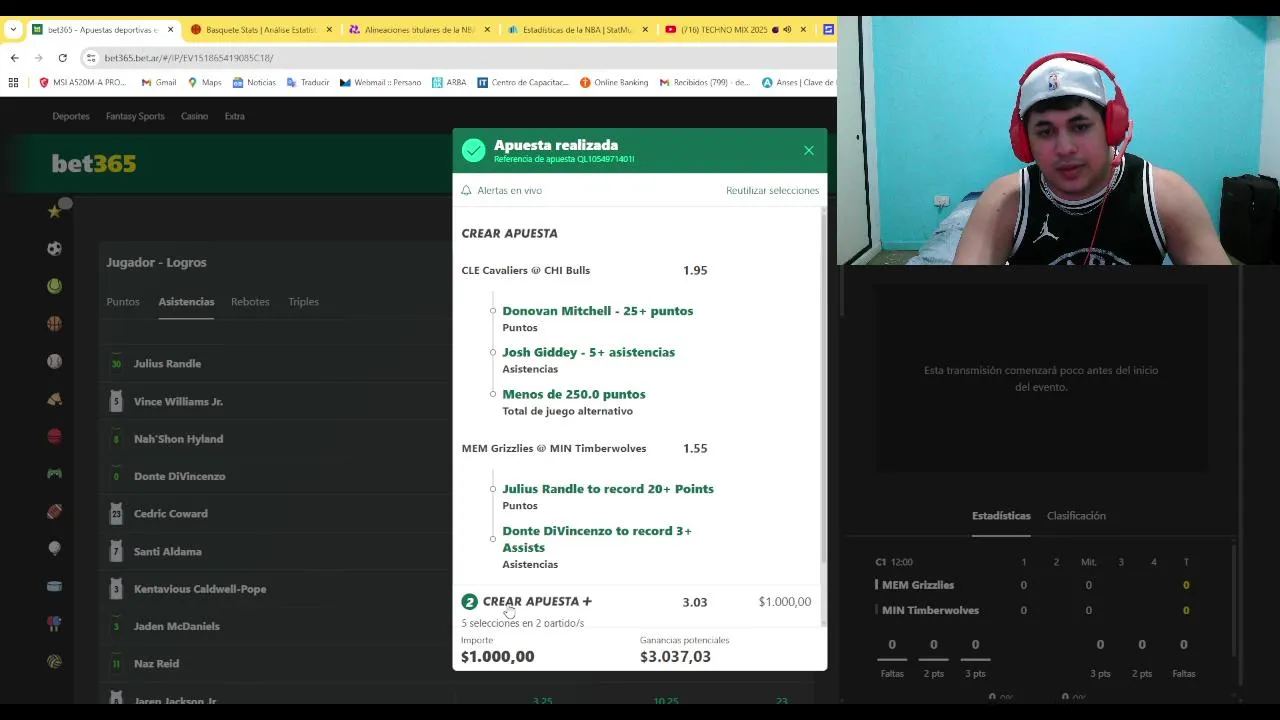
Task: Select Cedric Coward player row
Action: pyautogui.click(x=276, y=514)
